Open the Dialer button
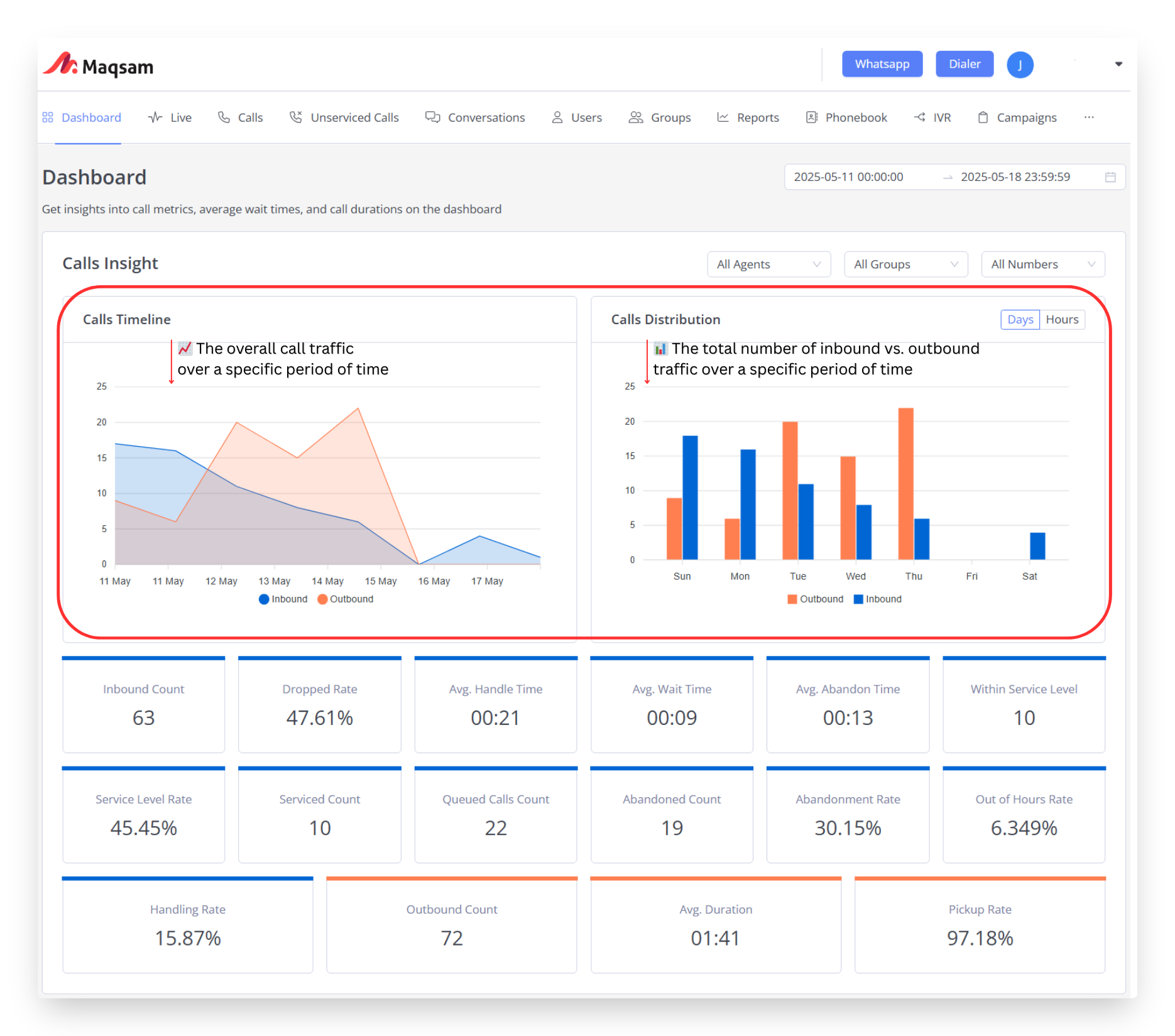Screen dimensions: 1175x1036 click(965, 64)
